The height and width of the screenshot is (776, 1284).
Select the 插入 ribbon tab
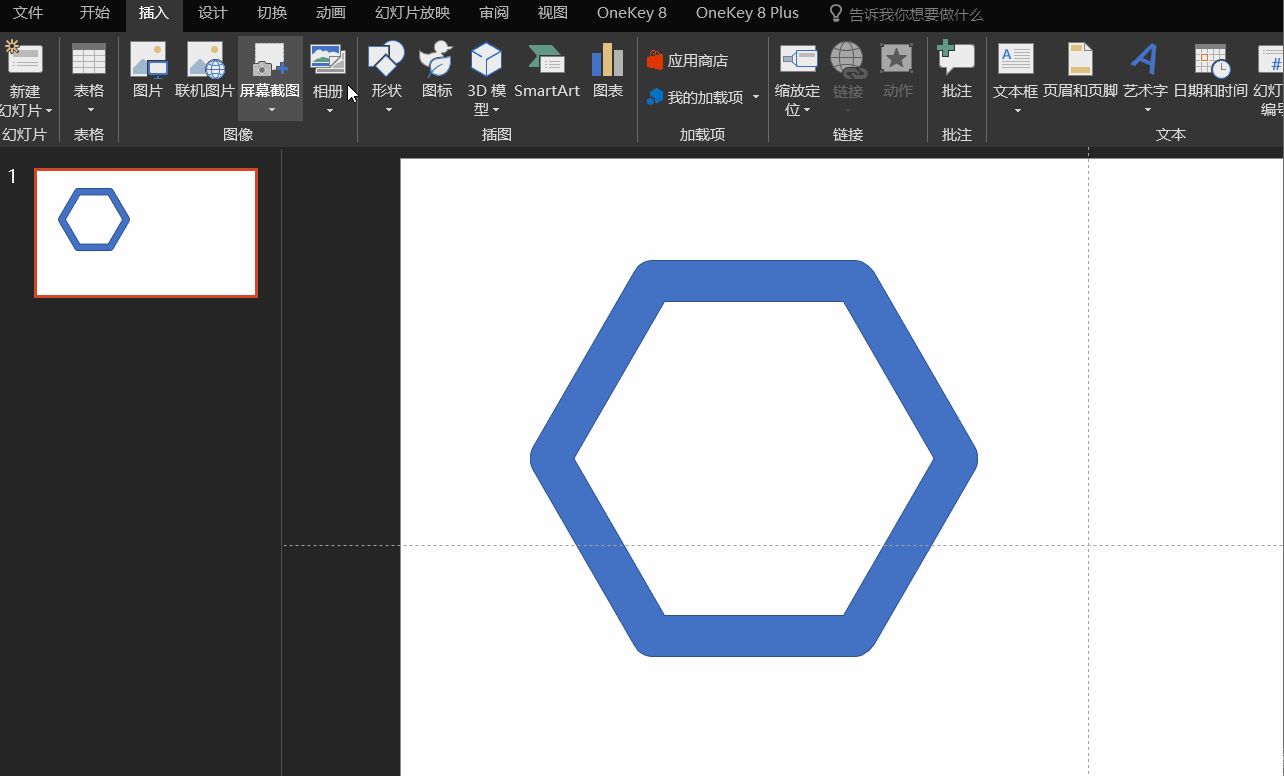[x=154, y=14]
